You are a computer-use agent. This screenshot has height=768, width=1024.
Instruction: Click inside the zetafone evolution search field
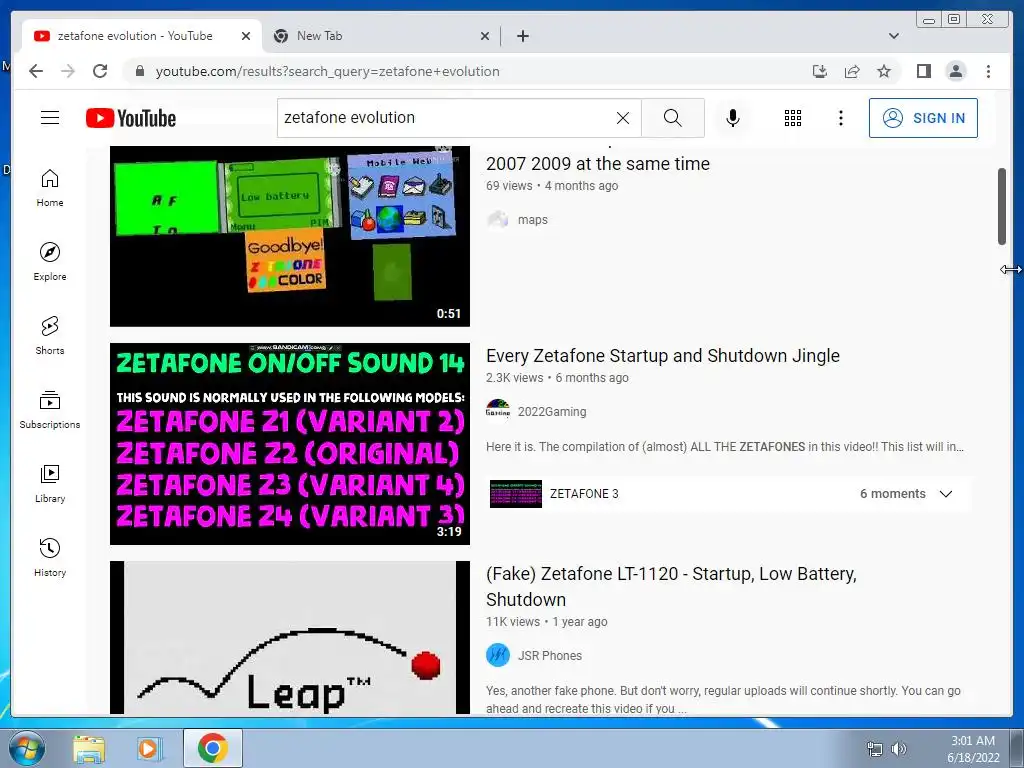(444, 118)
